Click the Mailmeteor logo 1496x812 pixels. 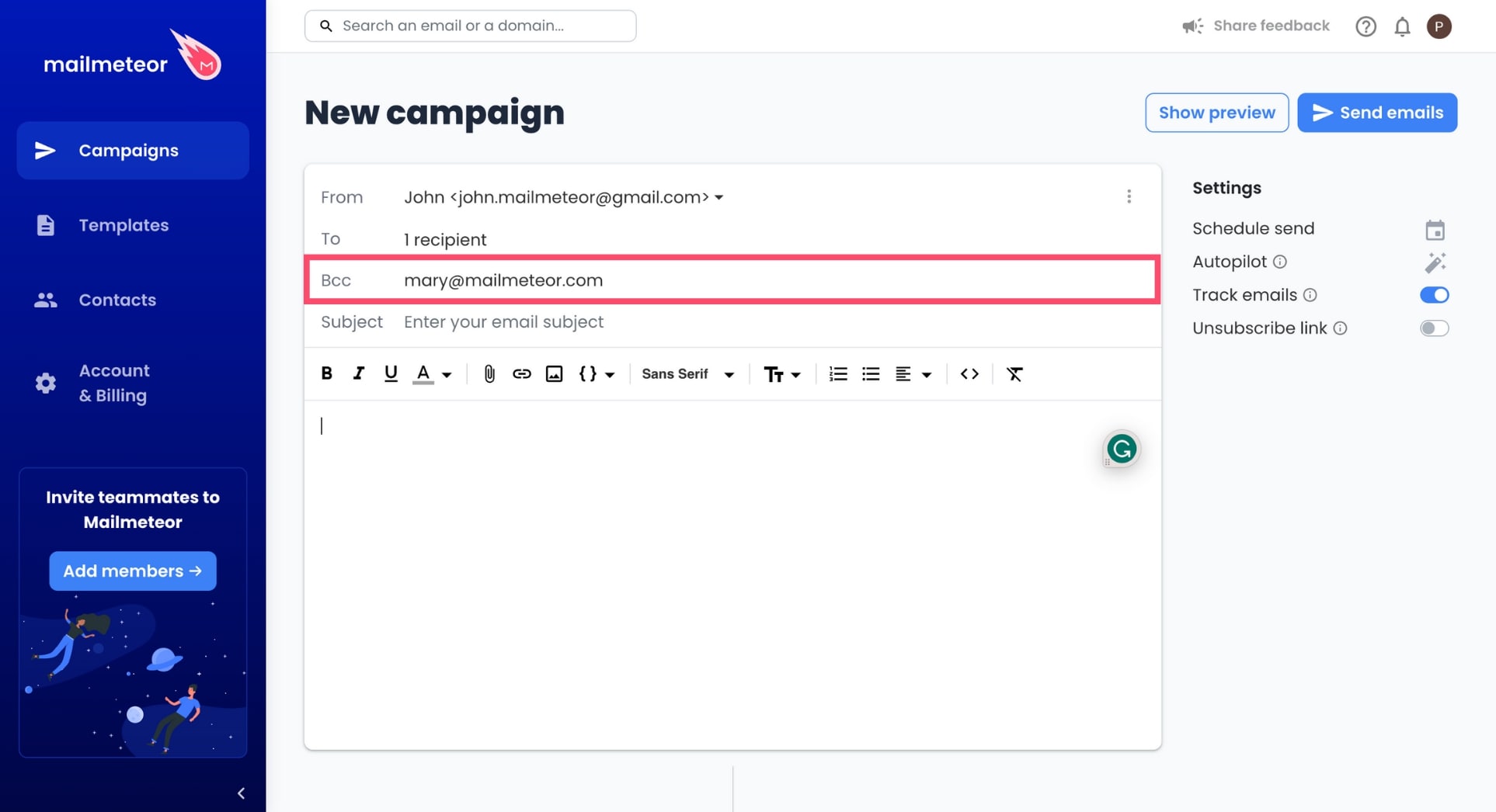tap(132, 56)
